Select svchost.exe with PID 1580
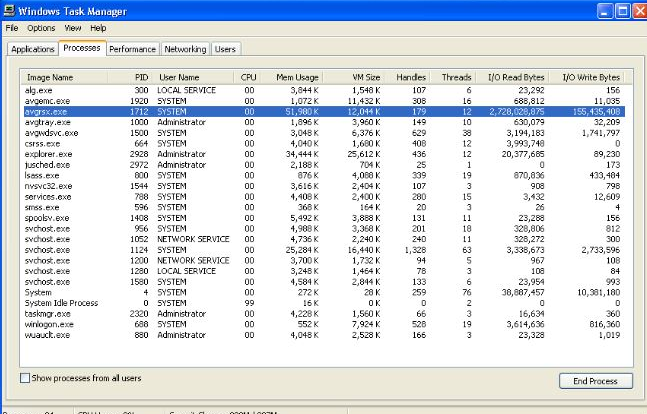 pyautogui.click(x=324, y=282)
